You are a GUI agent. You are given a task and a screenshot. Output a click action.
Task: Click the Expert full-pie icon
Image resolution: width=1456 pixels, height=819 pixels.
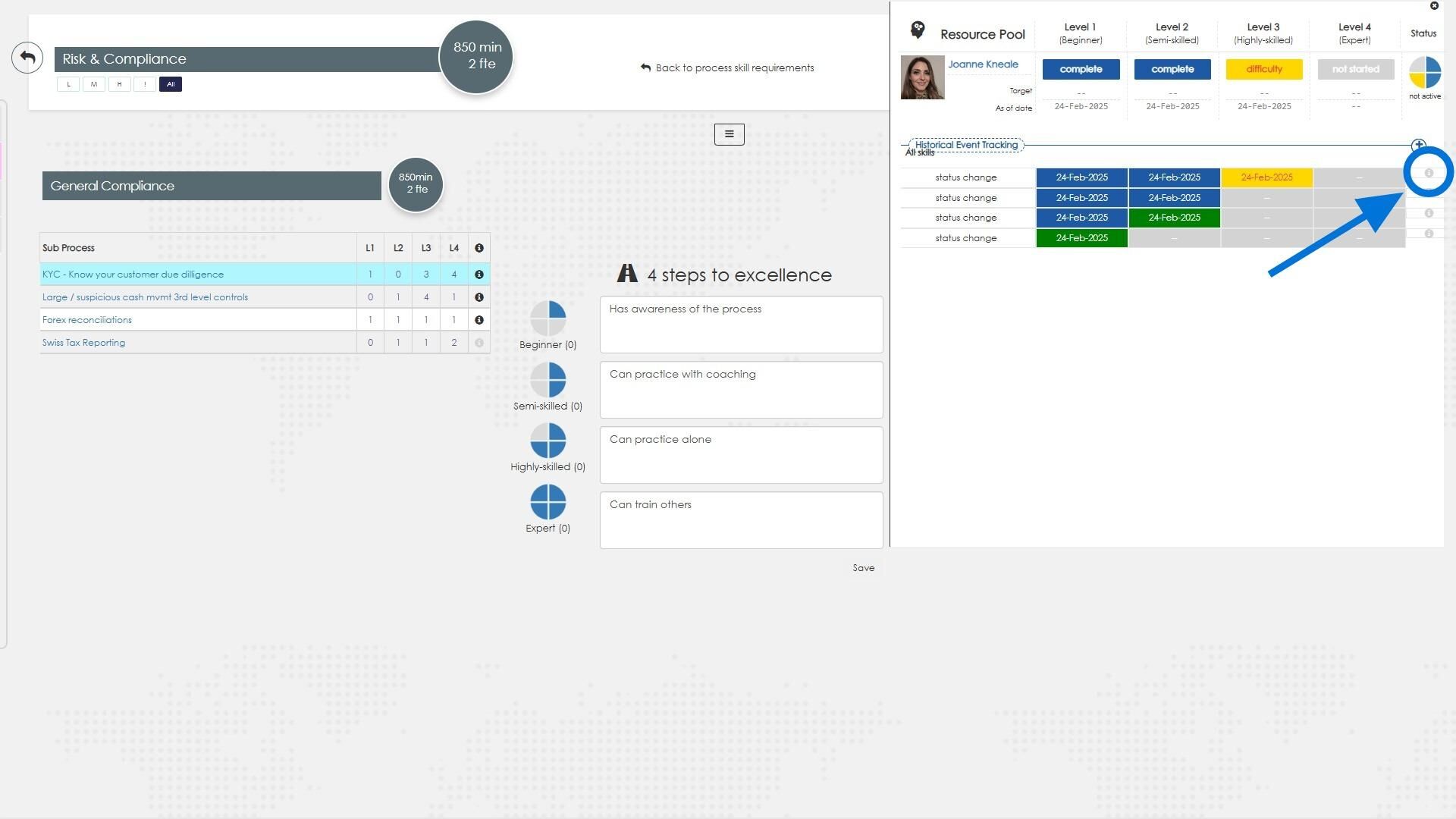coord(548,502)
